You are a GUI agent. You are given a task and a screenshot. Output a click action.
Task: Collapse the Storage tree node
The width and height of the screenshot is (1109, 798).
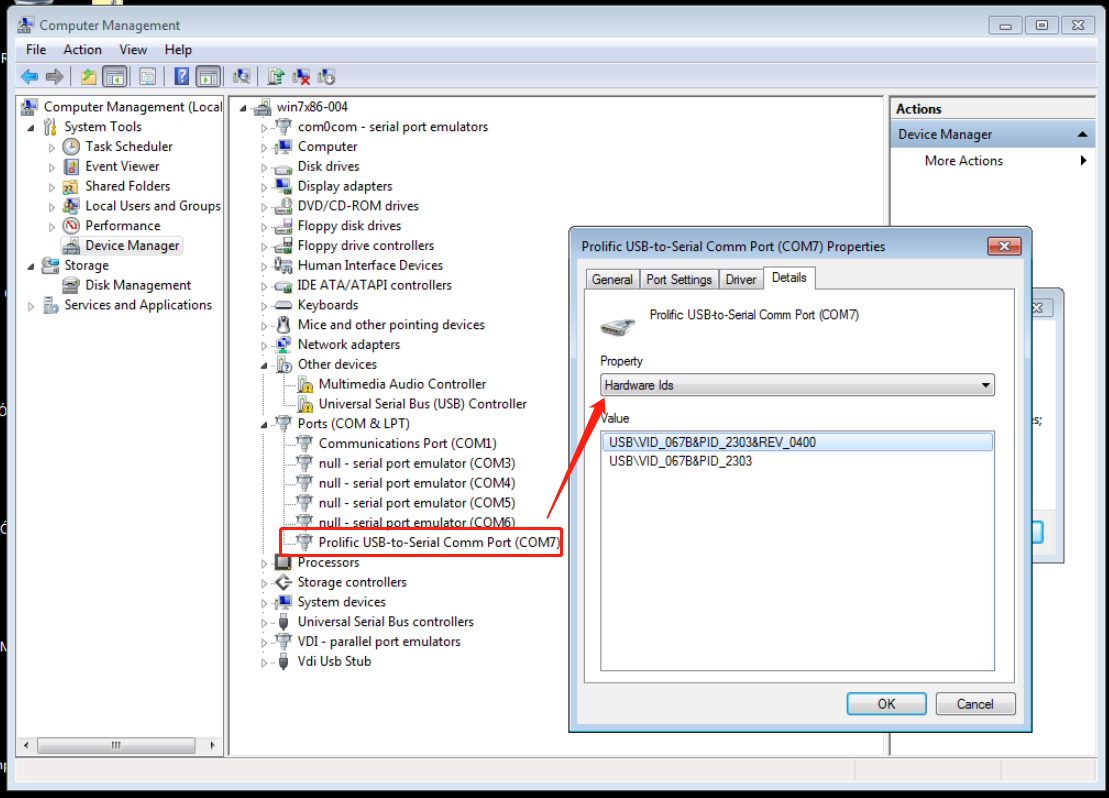tap(30, 266)
